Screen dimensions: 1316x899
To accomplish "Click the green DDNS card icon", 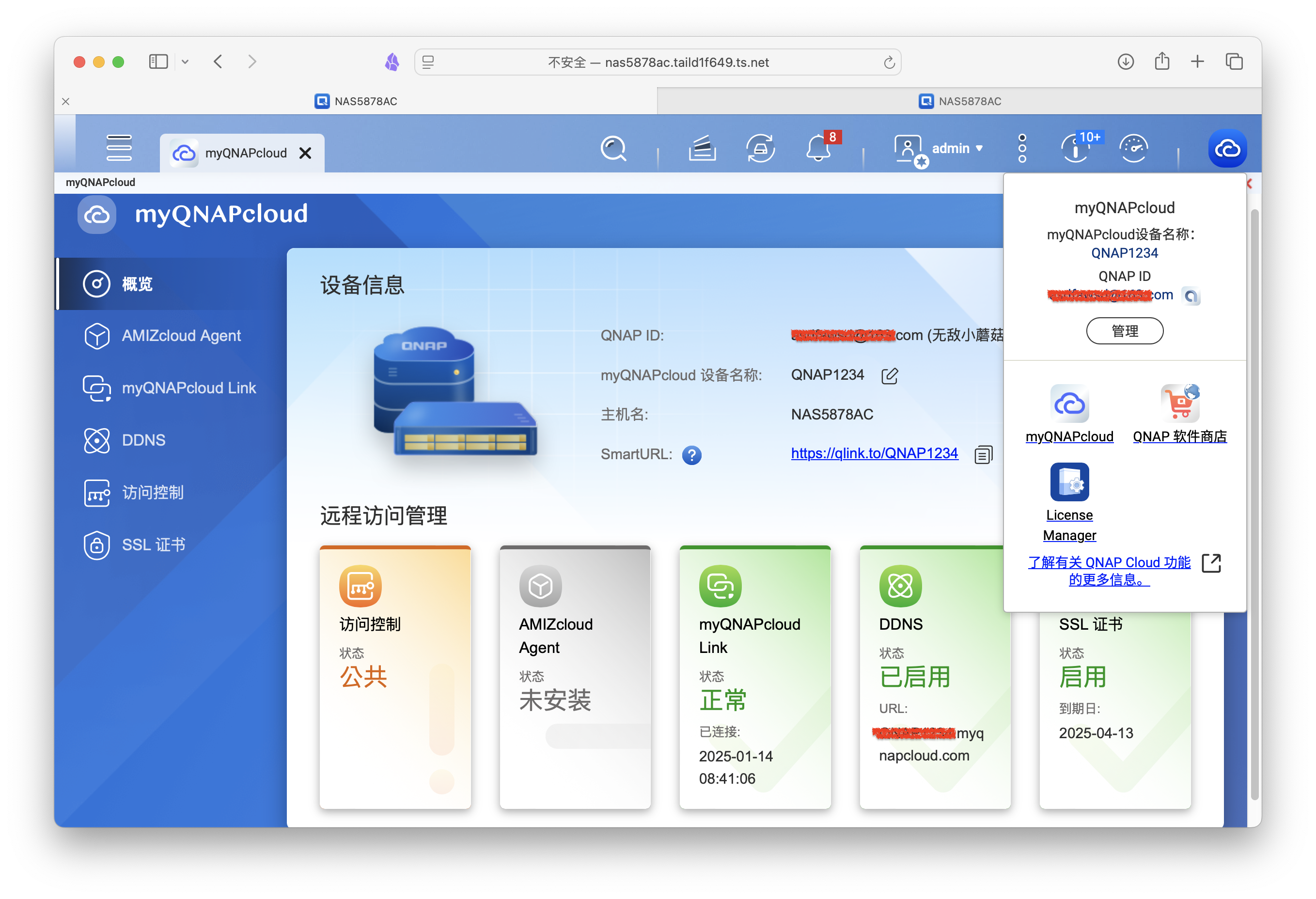I will tap(900, 586).
